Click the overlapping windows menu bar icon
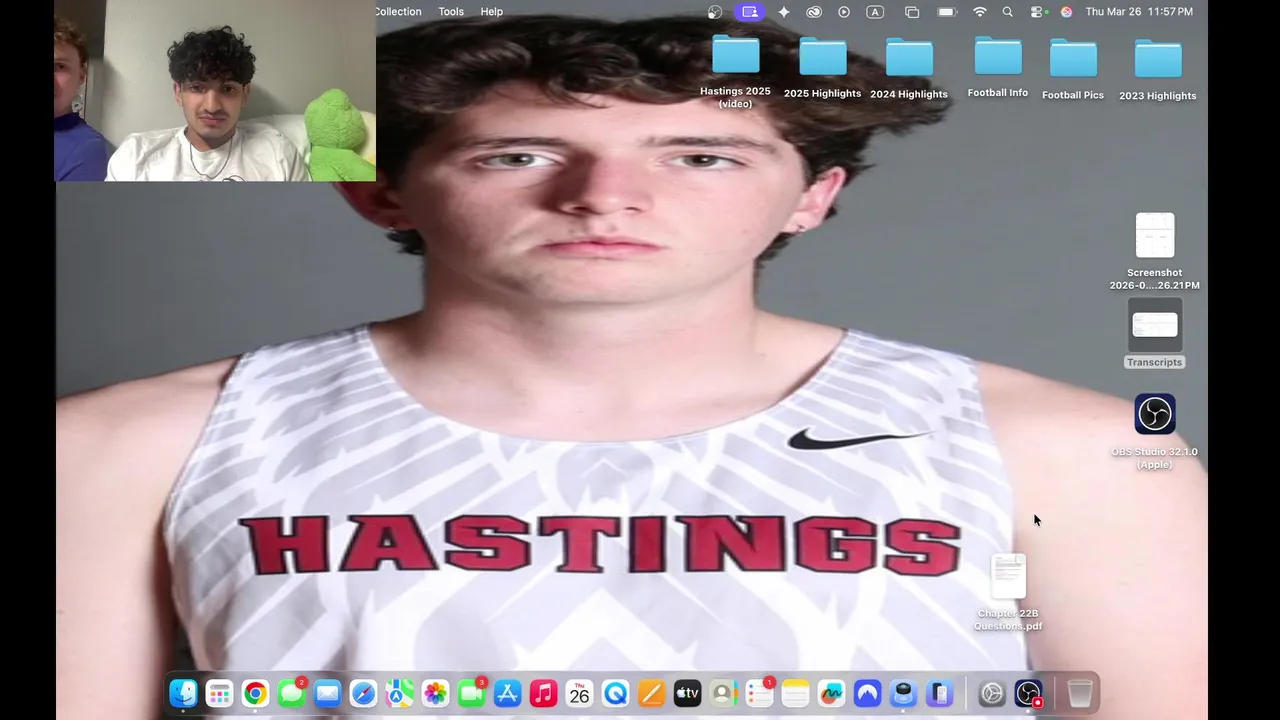The image size is (1280, 720). pos(912,12)
